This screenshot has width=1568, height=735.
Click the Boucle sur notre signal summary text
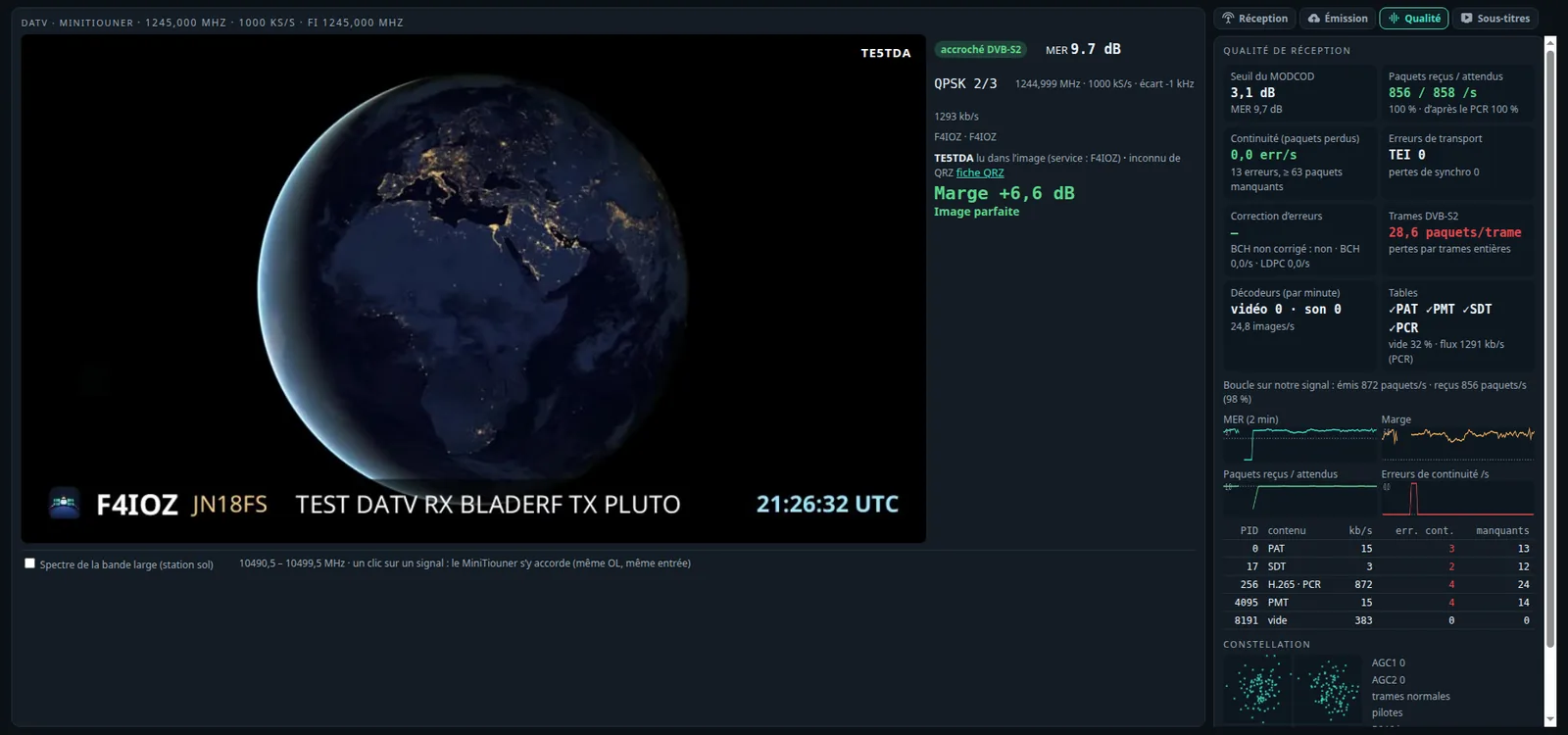[1375, 392]
